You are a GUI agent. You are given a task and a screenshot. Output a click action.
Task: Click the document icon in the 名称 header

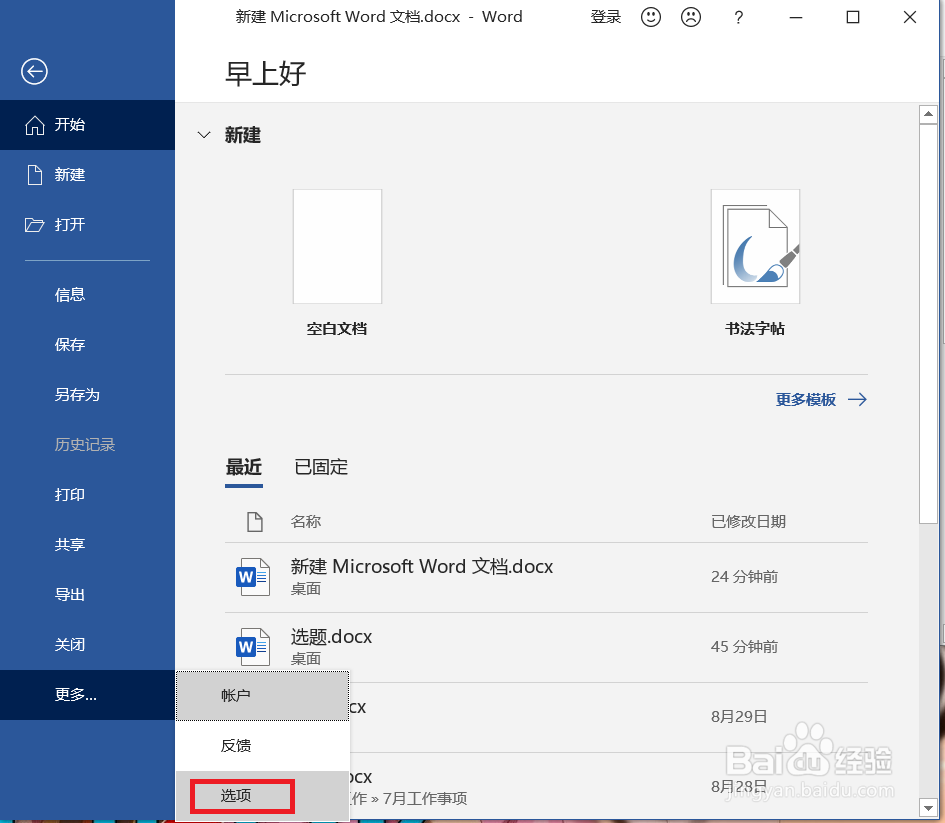255,522
